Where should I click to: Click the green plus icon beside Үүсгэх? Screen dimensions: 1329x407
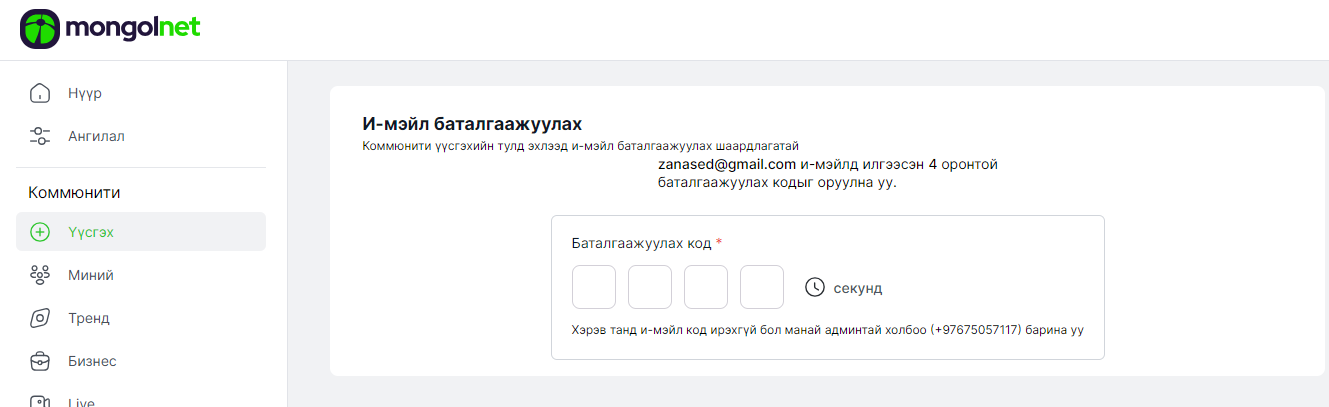click(40, 232)
